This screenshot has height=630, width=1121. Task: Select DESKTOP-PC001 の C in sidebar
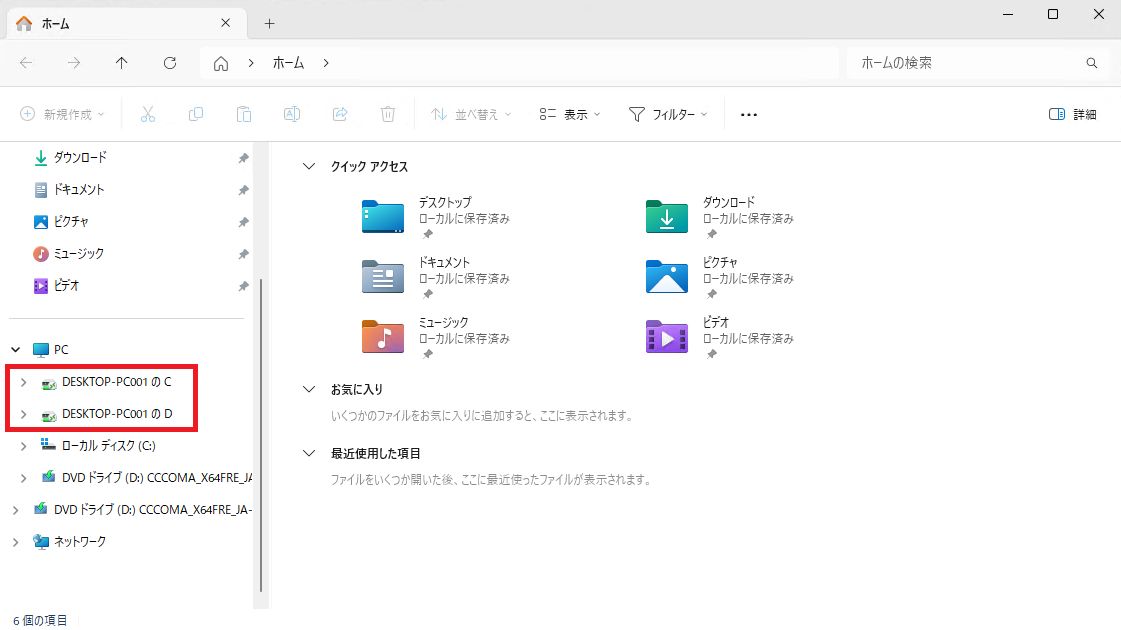117,383
